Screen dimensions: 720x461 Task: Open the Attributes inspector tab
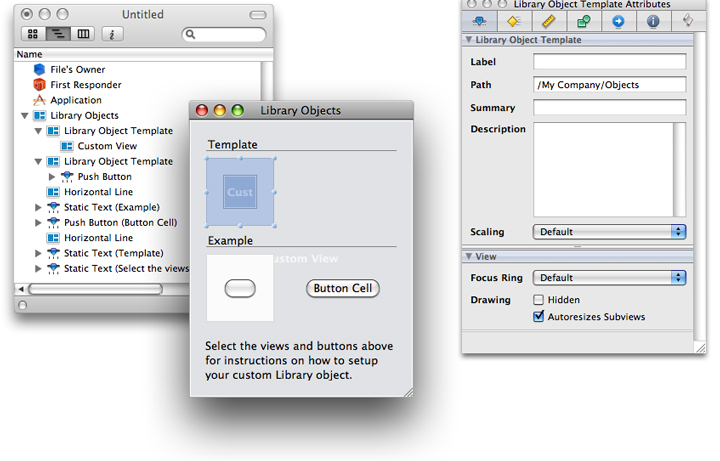coord(479,21)
